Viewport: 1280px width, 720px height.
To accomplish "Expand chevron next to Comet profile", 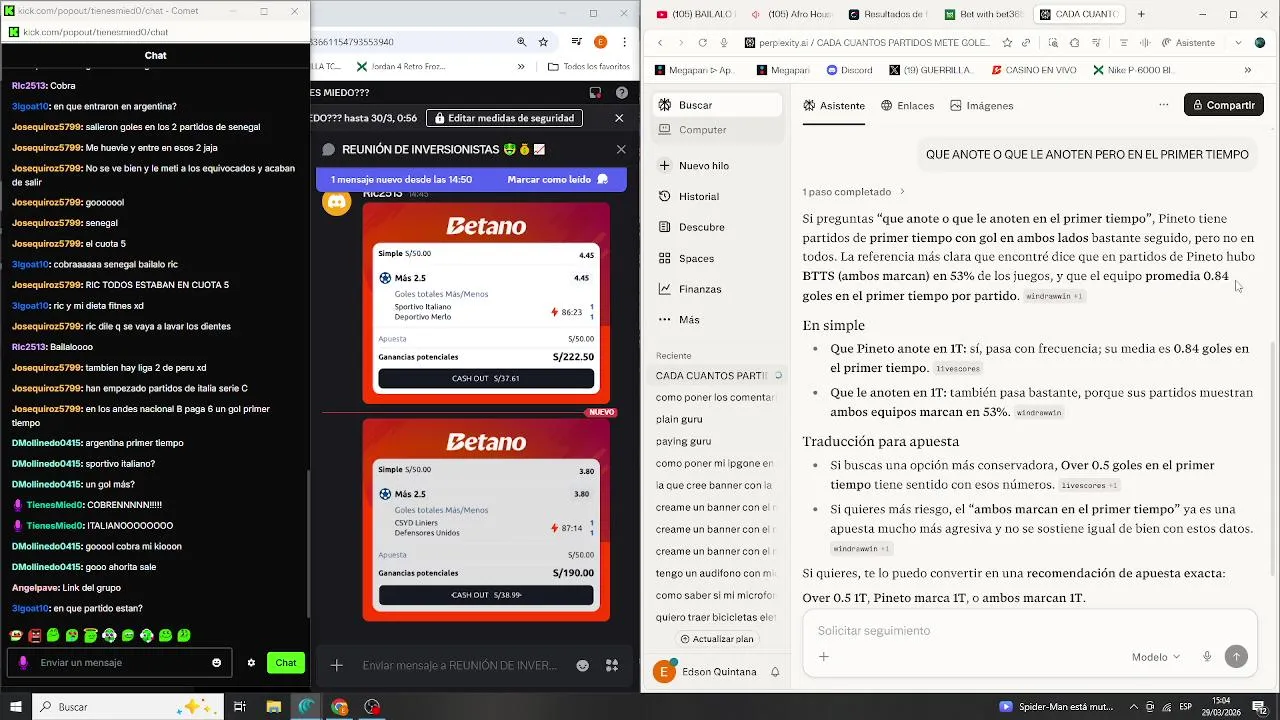I will click(1238, 43).
